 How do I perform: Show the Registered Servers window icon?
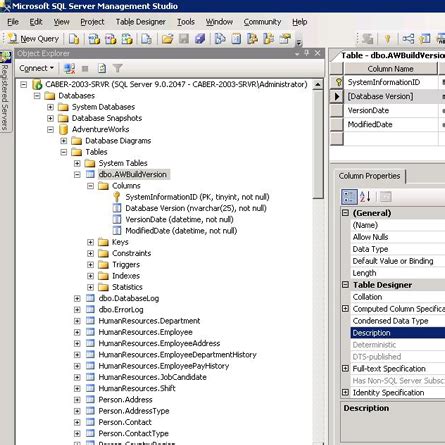[x=220, y=39]
